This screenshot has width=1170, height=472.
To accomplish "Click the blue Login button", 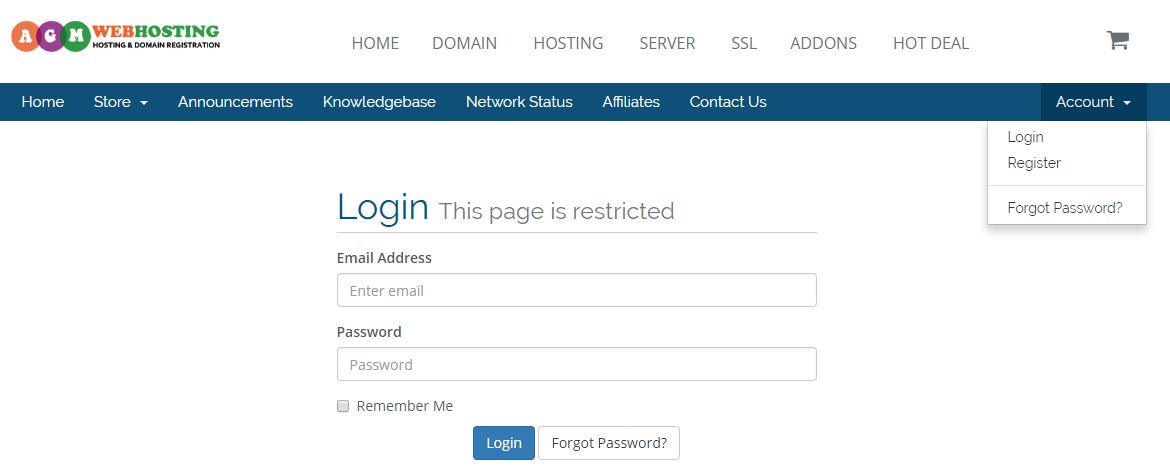I will (504, 443).
